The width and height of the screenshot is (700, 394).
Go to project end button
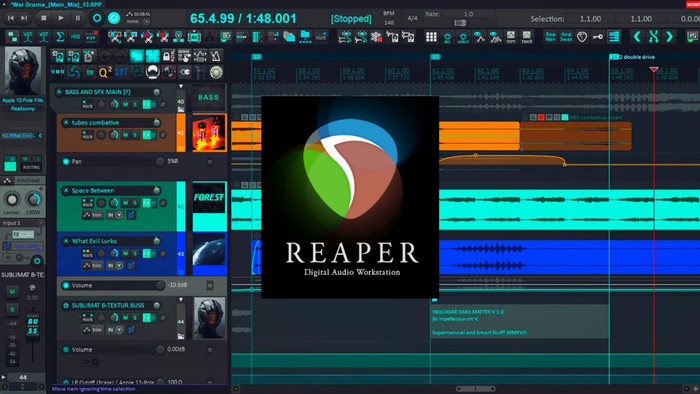coord(24,18)
